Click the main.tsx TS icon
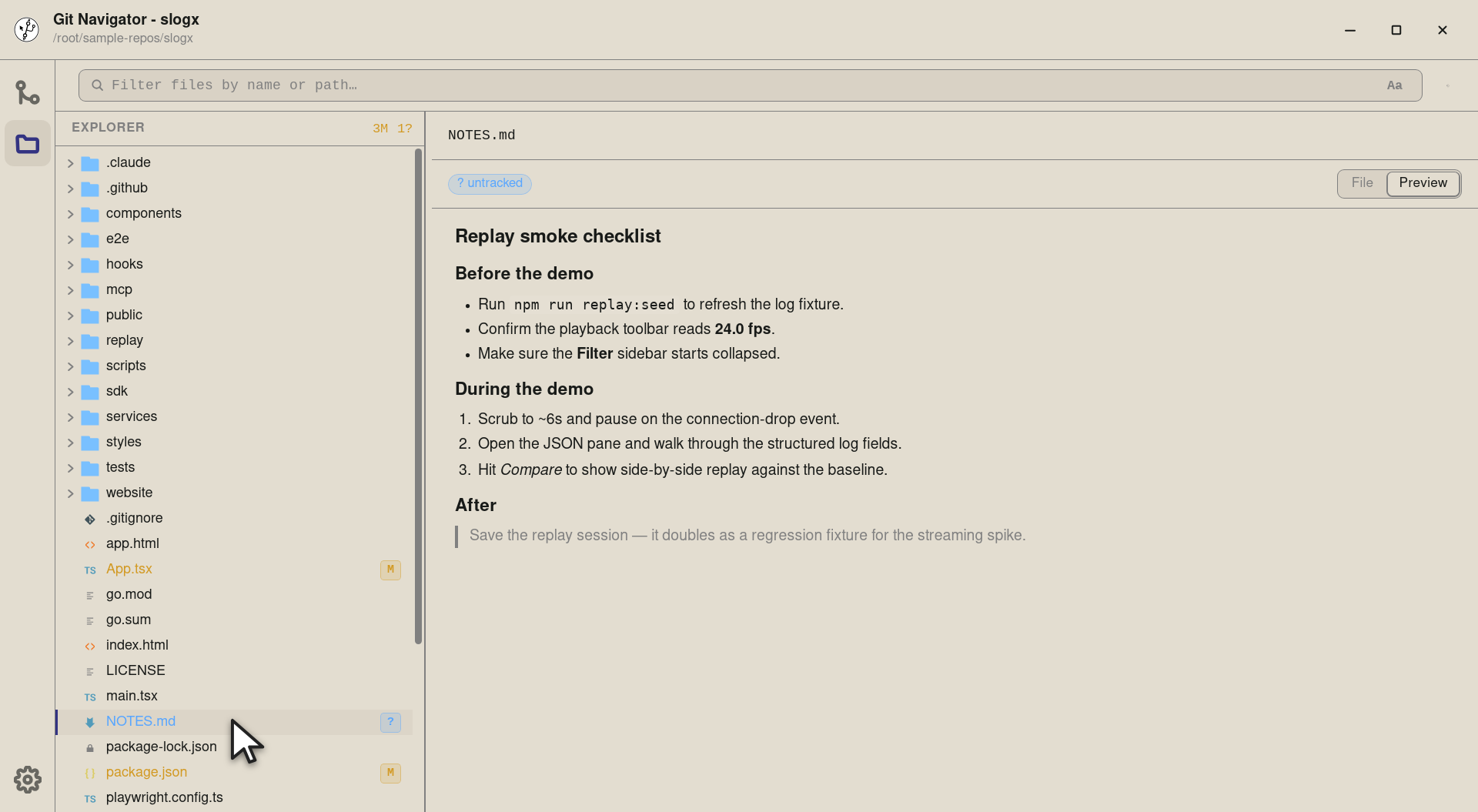This screenshot has width=1478, height=812. (x=90, y=697)
